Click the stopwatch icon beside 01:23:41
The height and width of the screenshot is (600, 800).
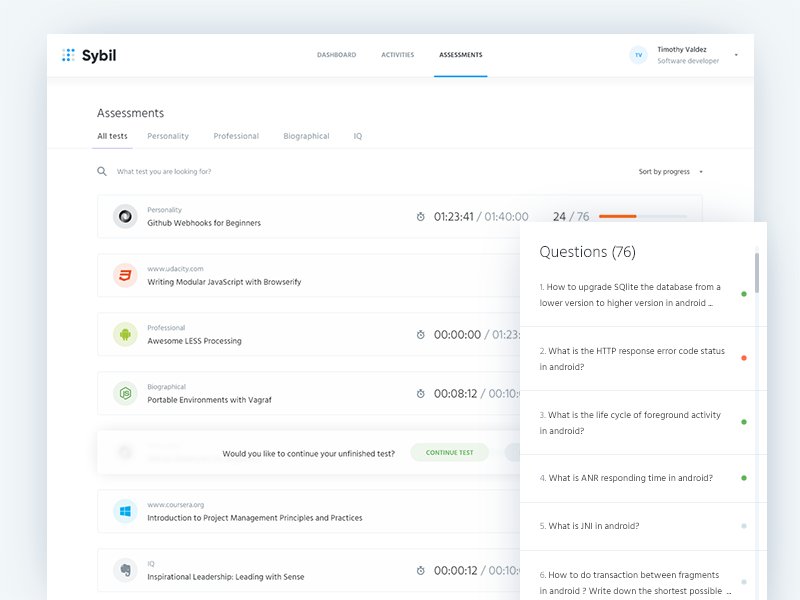click(x=421, y=215)
